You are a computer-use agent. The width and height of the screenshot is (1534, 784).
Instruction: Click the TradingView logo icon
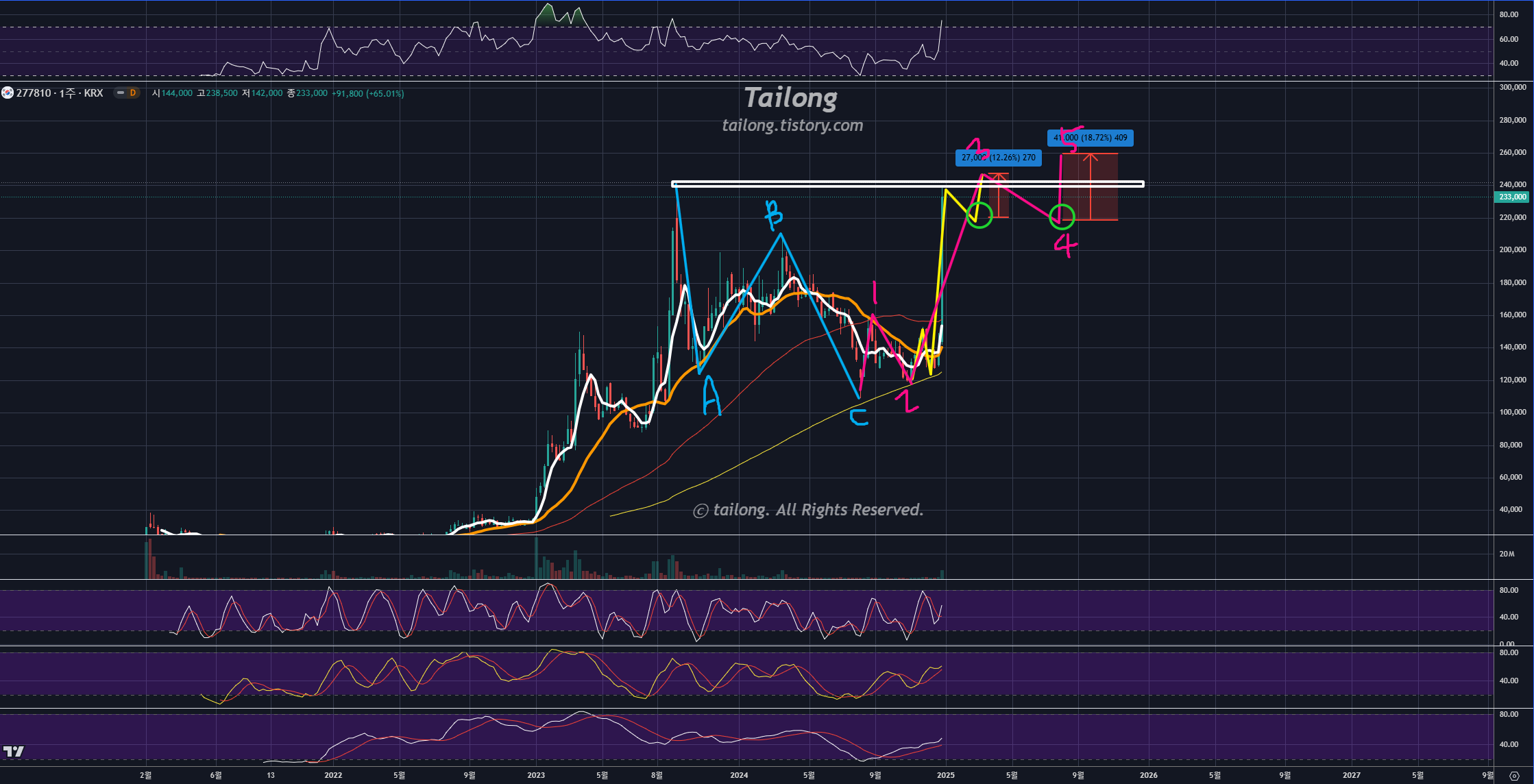coord(13,751)
